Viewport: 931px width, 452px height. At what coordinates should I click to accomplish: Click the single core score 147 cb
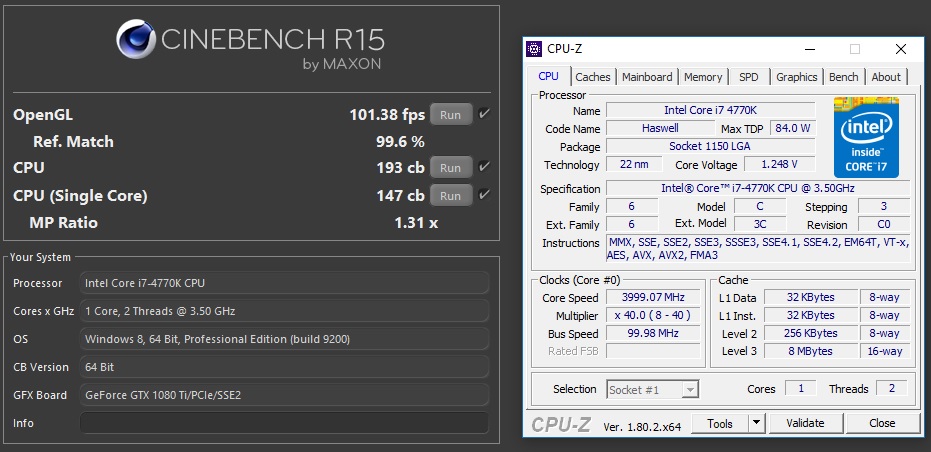(400, 195)
